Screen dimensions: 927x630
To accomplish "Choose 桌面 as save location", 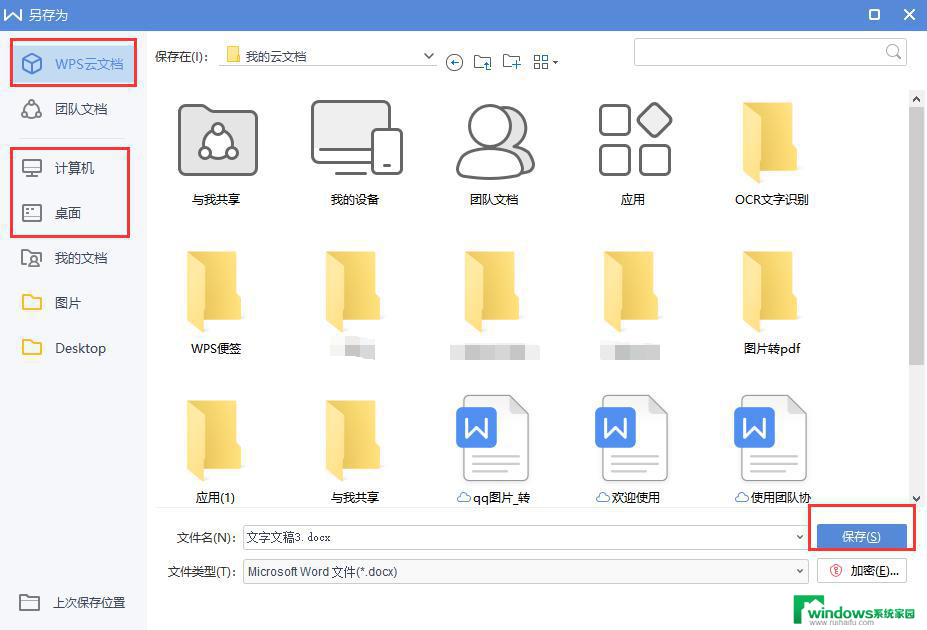I will [x=51, y=213].
